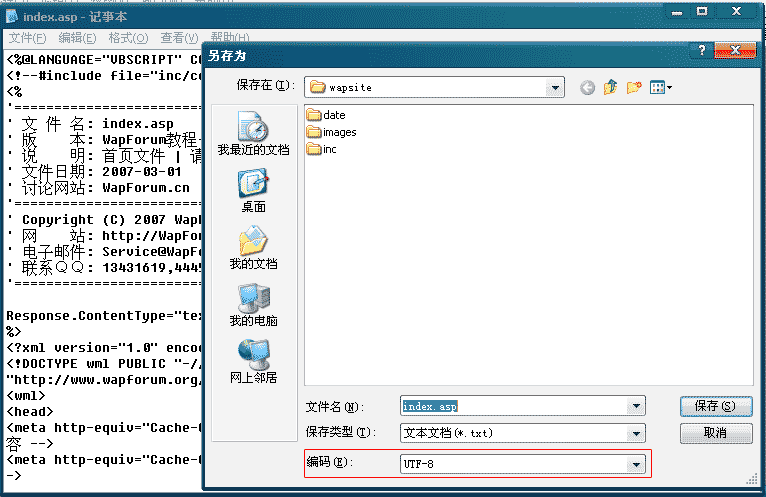Image resolution: width=766 pixels, height=497 pixels.
Task: Expand the wapsite save-in dropdown
Action: pos(555,87)
